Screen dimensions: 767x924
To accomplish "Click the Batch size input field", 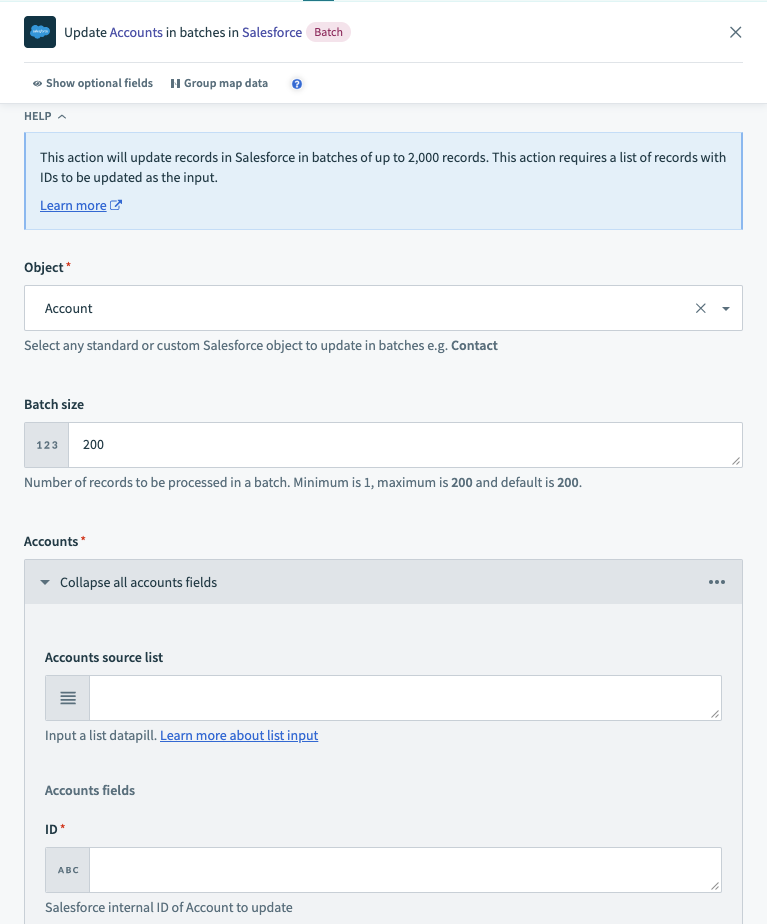I will point(404,445).
